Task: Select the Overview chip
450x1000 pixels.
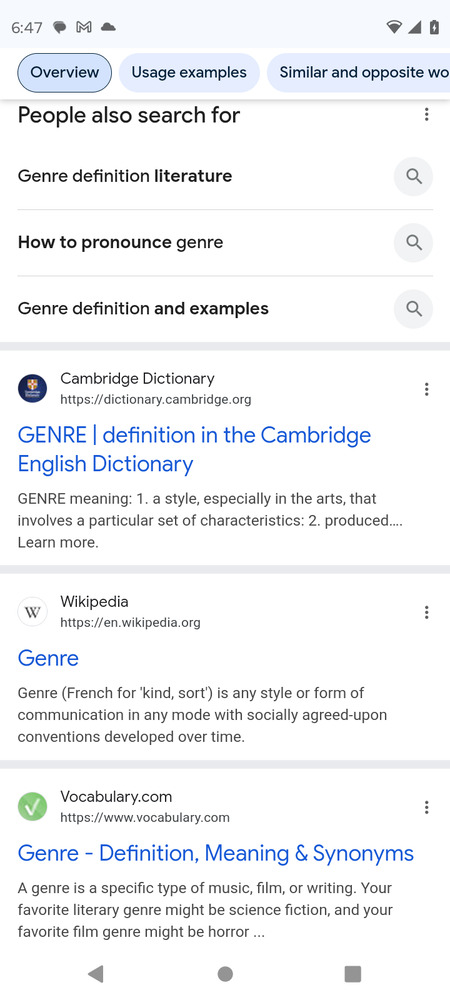Action: pyautogui.click(x=64, y=73)
